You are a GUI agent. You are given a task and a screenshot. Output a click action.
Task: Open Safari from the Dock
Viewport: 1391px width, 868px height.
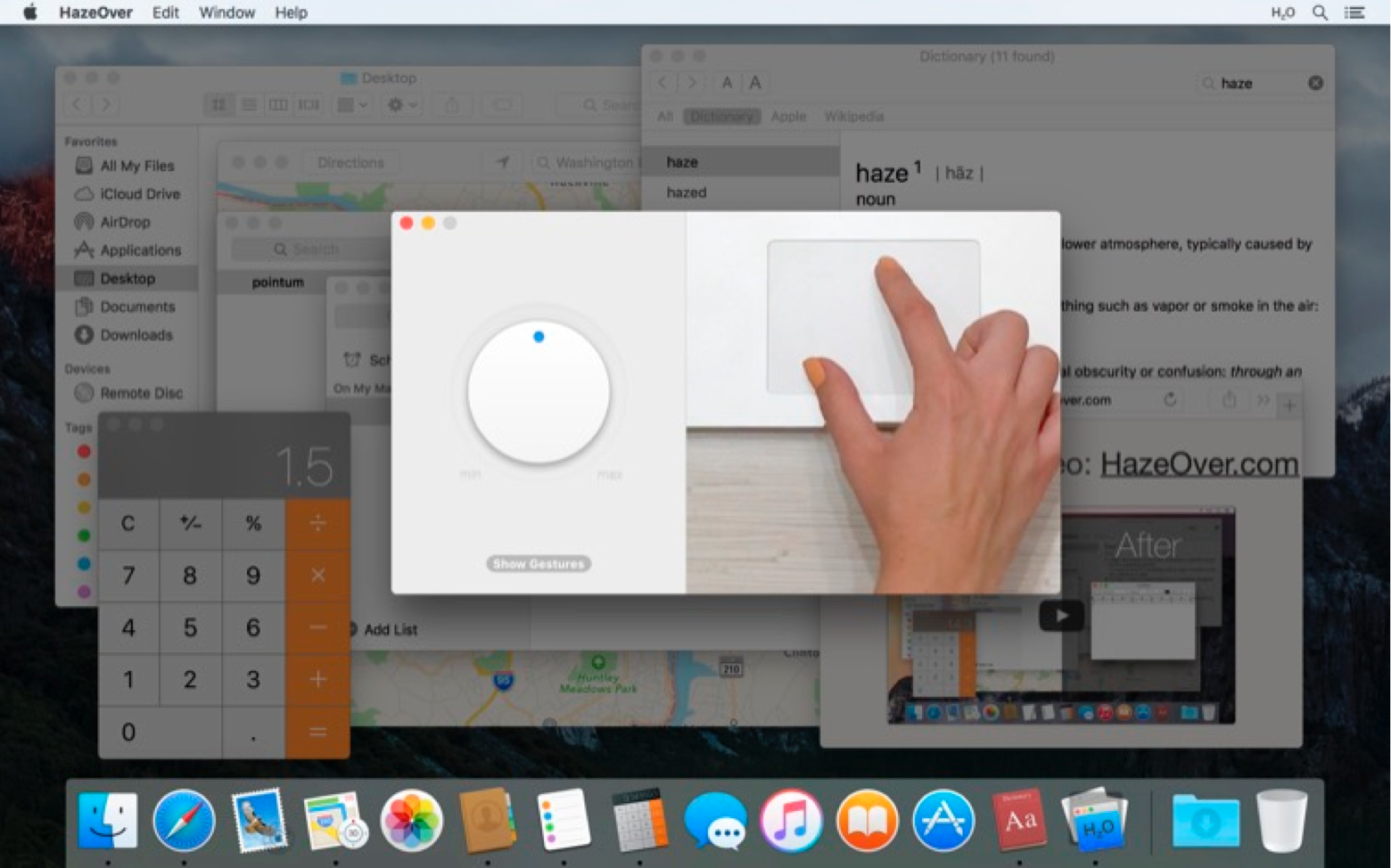(x=183, y=820)
